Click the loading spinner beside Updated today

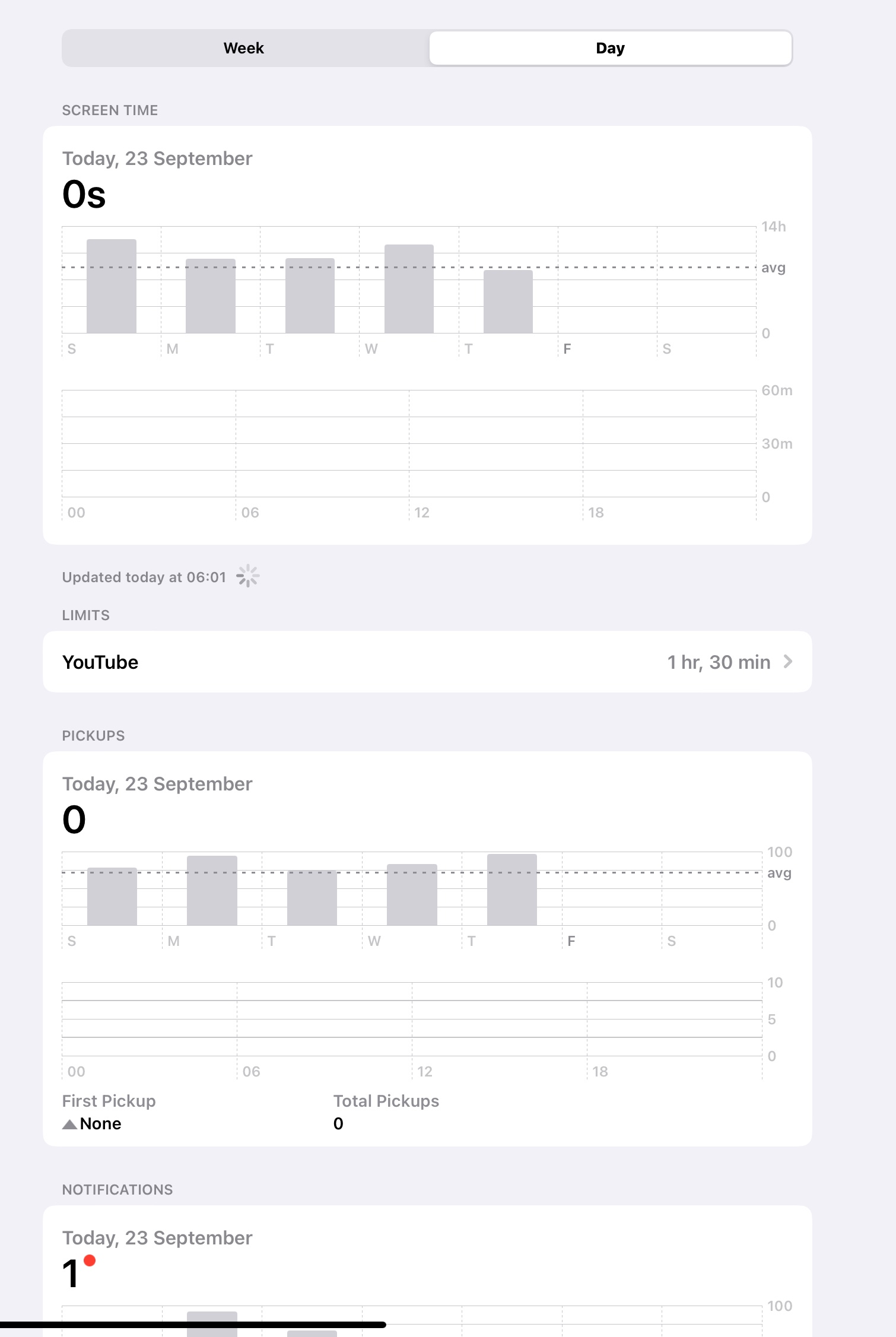[x=248, y=576]
